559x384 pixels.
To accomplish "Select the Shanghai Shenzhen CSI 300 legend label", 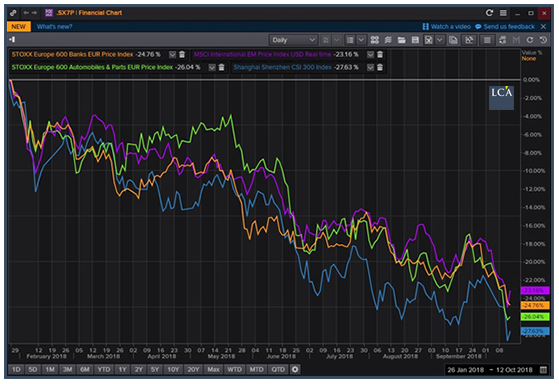I will tap(282, 67).
